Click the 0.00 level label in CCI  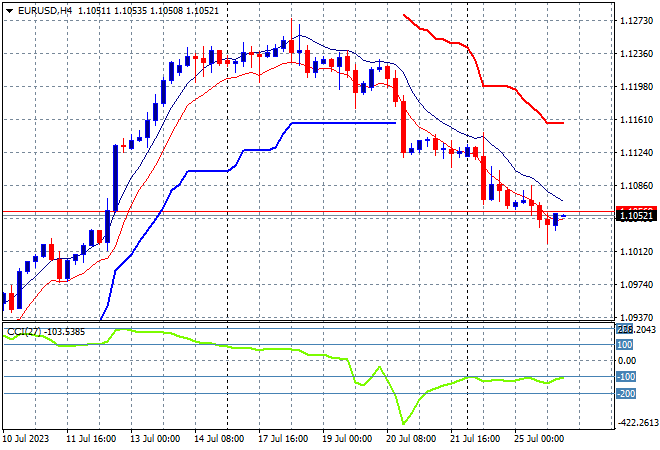627,361
